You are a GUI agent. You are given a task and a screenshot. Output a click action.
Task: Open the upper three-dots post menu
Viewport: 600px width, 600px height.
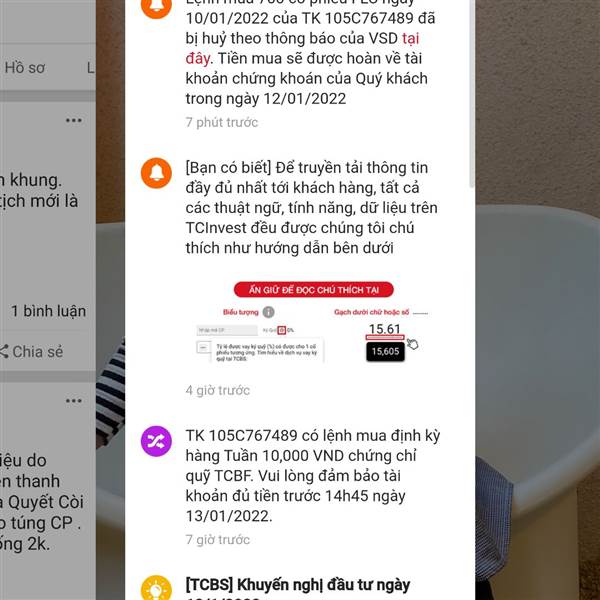click(x=73, y=121)
